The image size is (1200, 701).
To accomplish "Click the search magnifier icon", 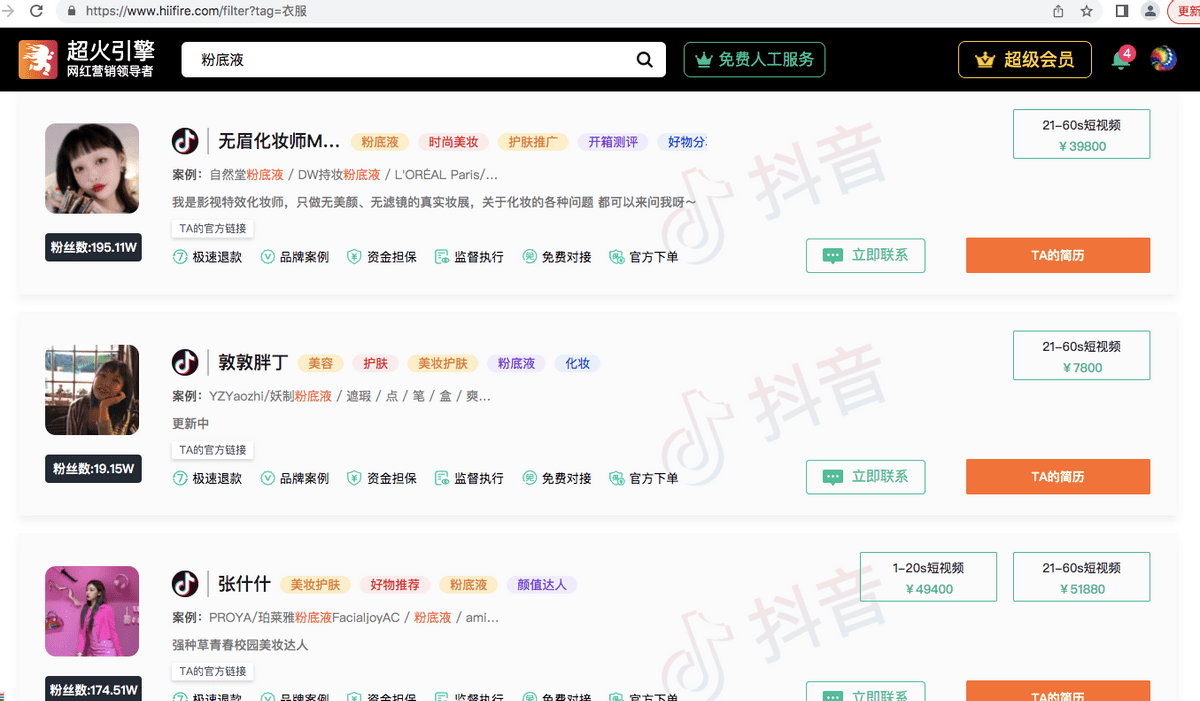I will coord(645,60).
